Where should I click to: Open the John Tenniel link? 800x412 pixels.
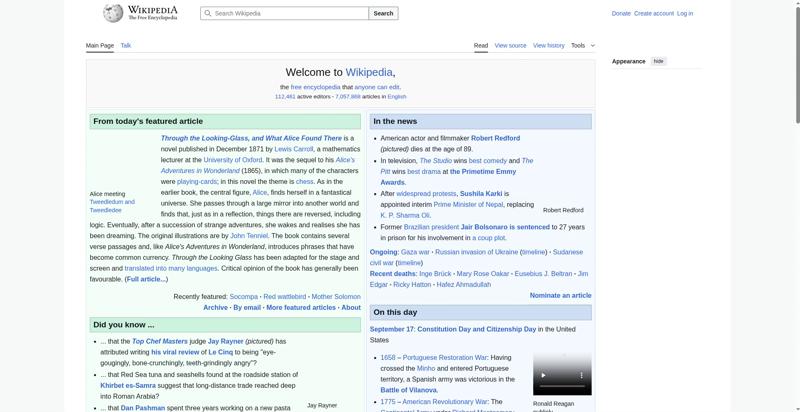coord(249,236)
